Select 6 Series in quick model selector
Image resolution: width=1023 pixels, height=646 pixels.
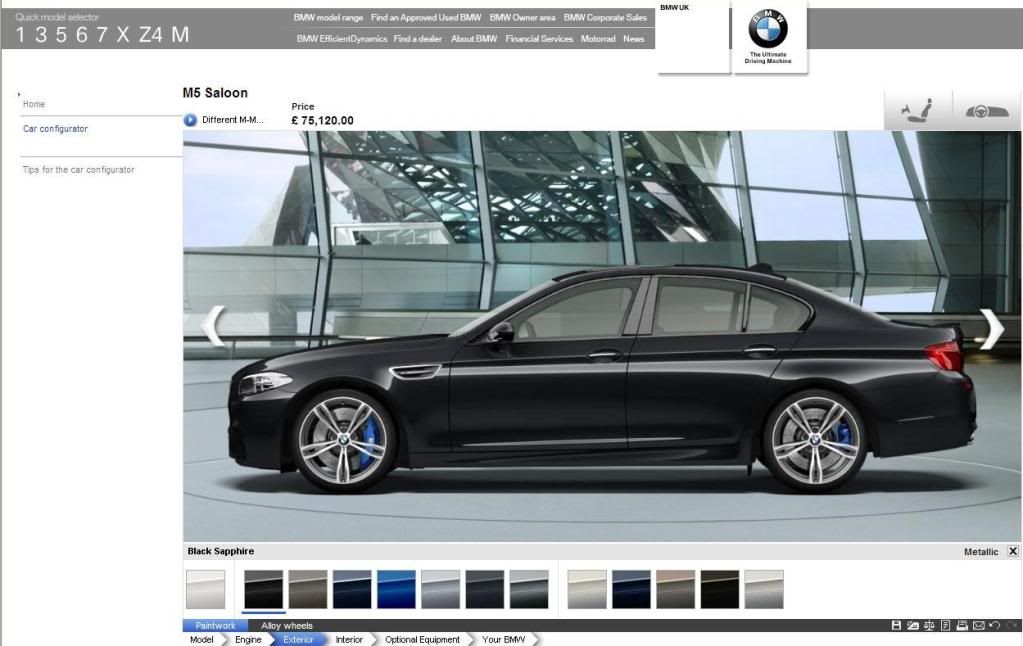[82, 35]
